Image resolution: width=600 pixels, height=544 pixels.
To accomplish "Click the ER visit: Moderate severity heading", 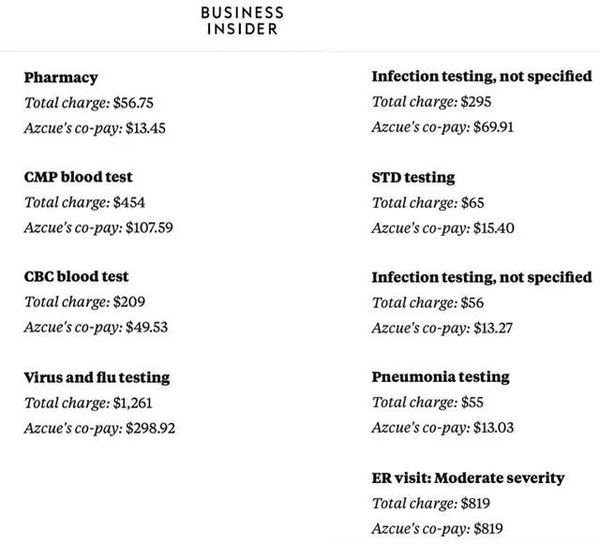I will coord(468,477).
